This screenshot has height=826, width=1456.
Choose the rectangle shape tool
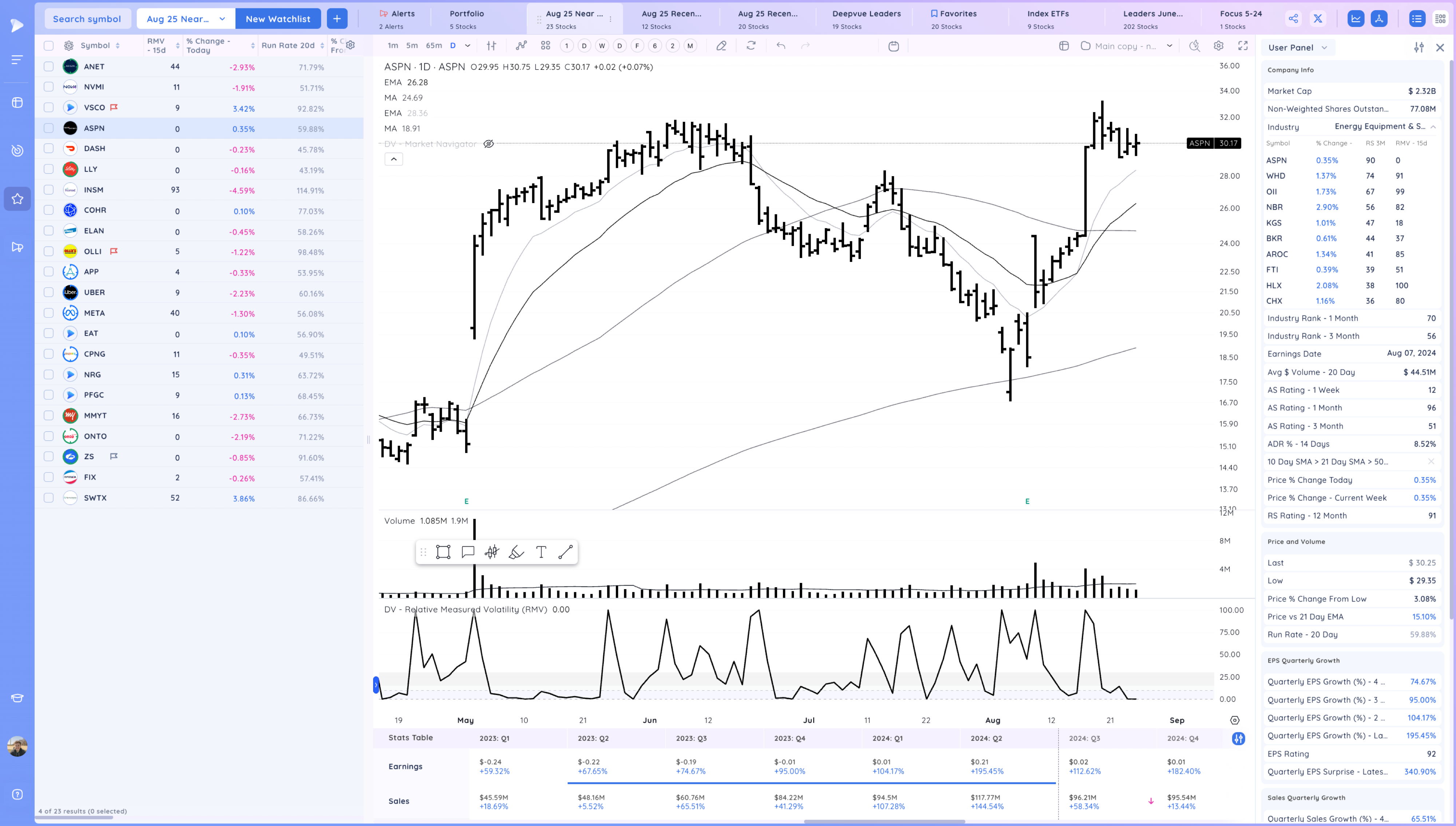click(443, 552)
